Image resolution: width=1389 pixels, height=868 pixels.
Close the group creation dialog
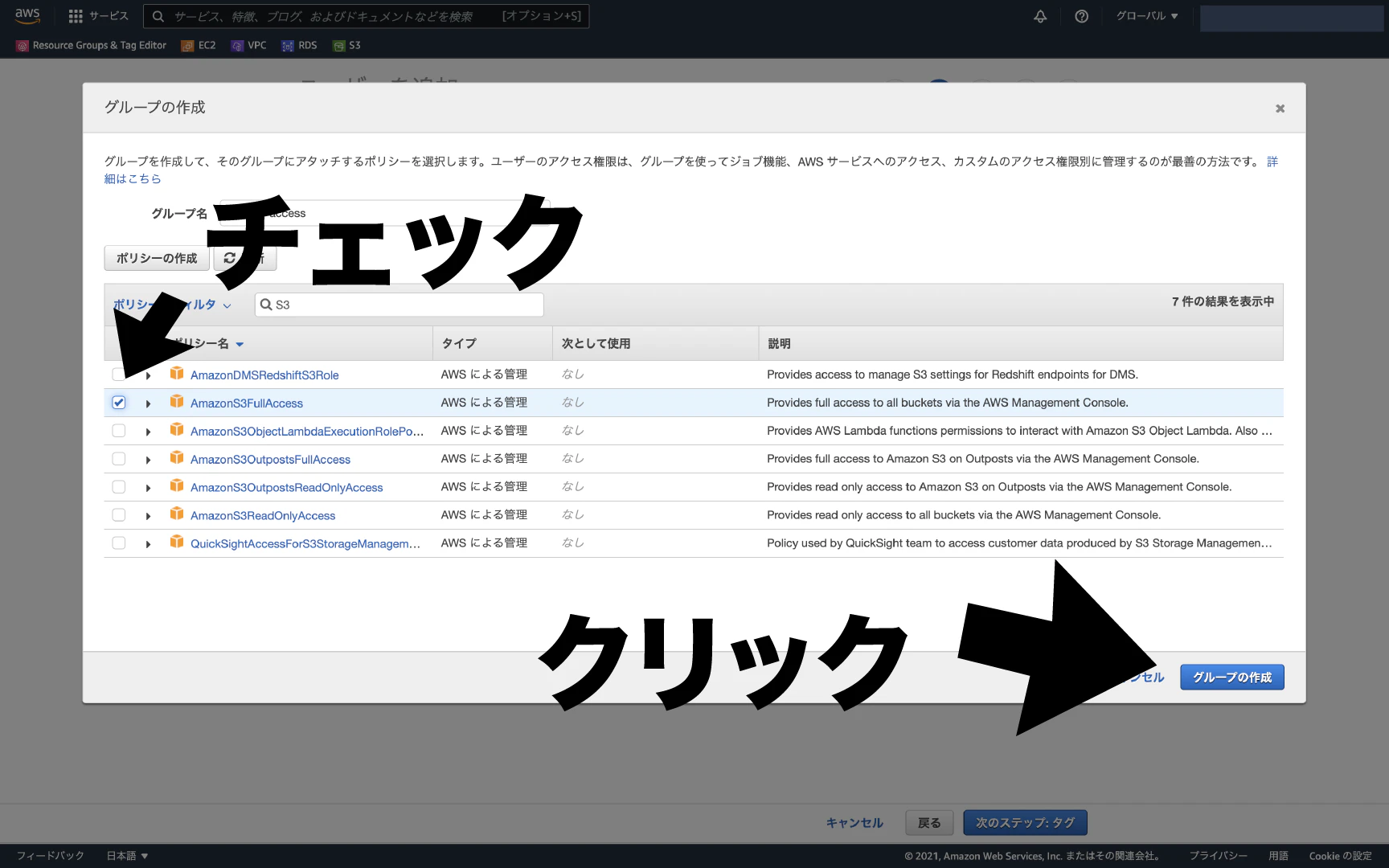coord(1280,108)
